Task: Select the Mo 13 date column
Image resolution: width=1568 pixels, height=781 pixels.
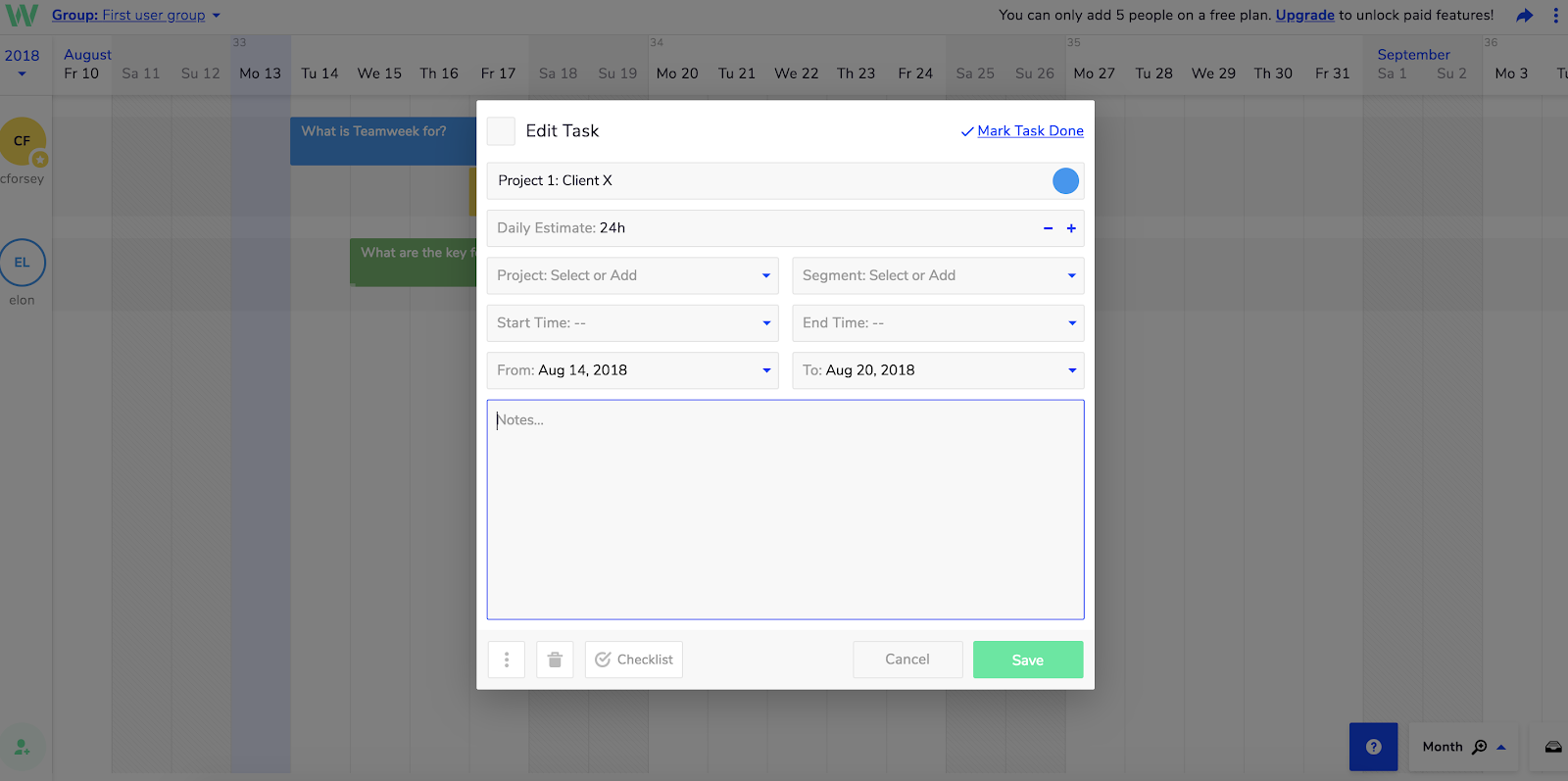Action: [260, 73]
